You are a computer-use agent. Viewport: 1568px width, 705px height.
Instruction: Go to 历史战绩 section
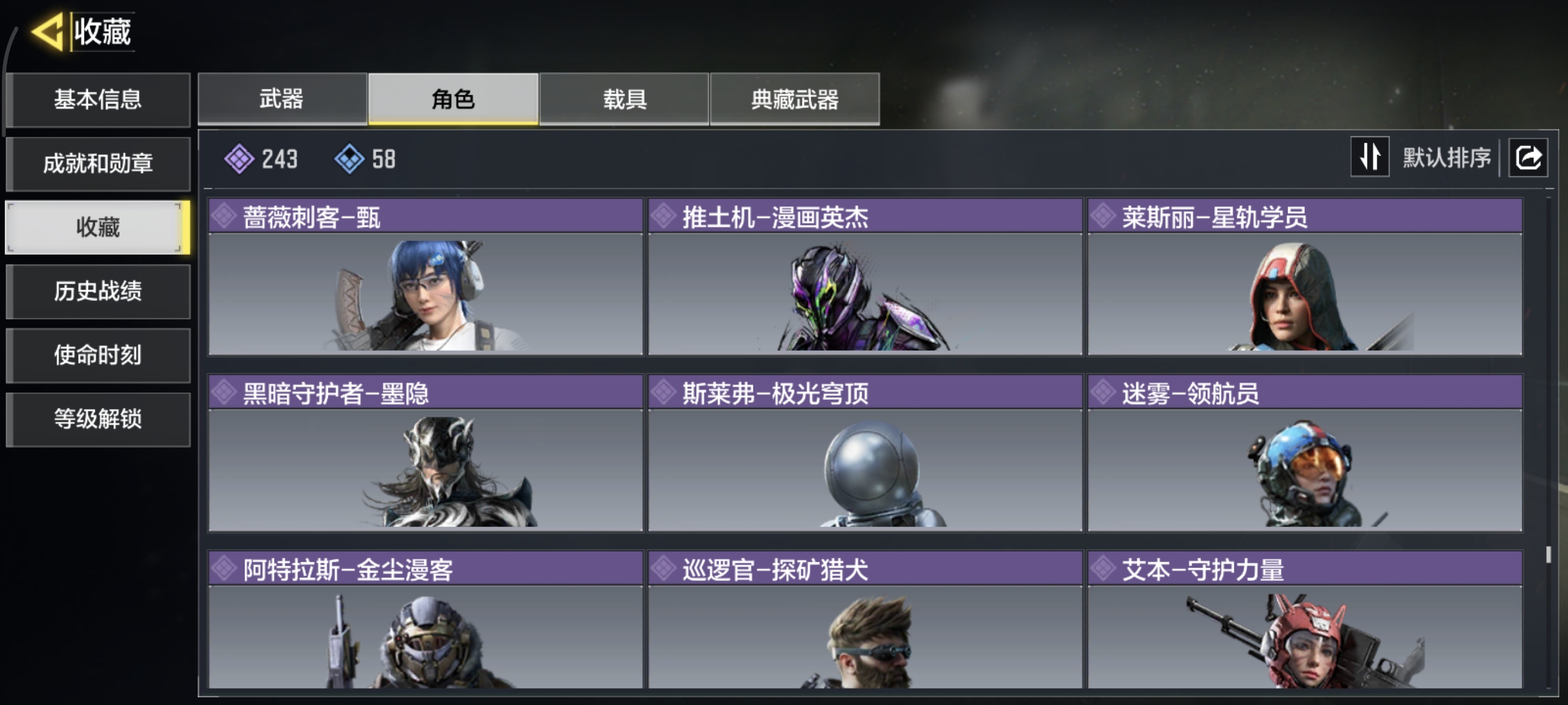point(98,291)
